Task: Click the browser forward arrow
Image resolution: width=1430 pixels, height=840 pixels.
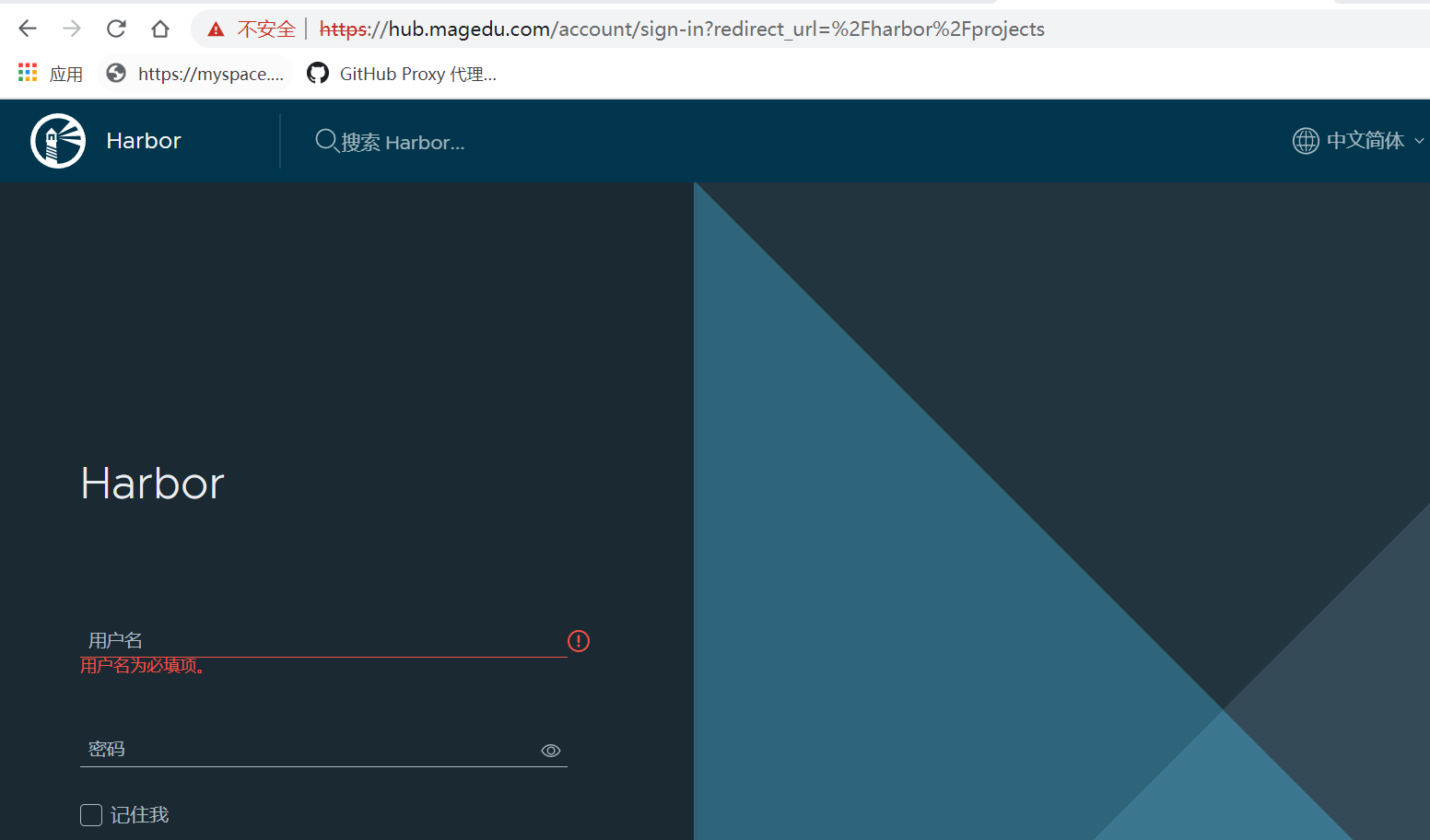Action: tap(72, 29)
